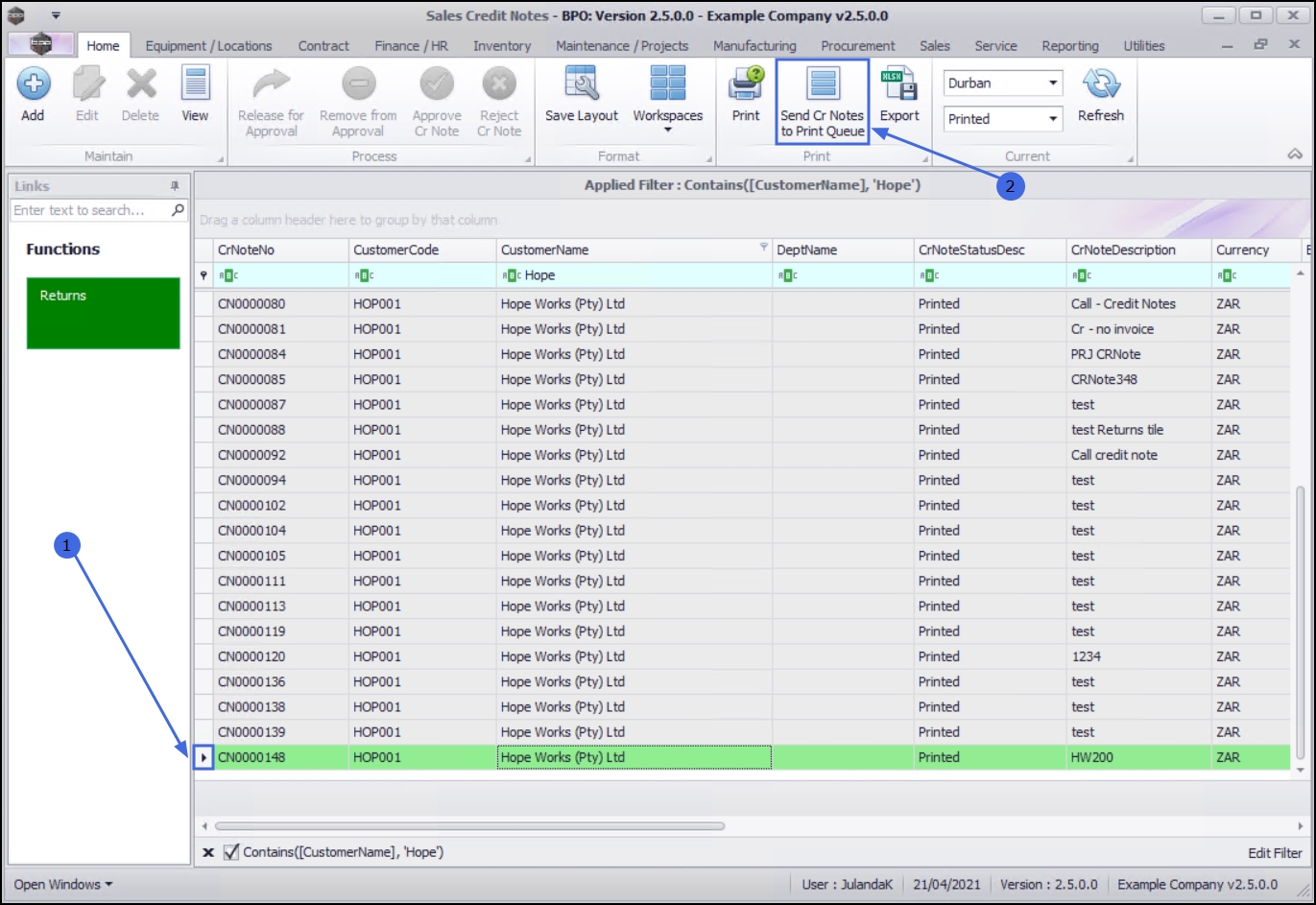The width and height of the screenshot is (1316, 905).
Task: Select credit note CN0000120
Action: (x=251, y=656)
